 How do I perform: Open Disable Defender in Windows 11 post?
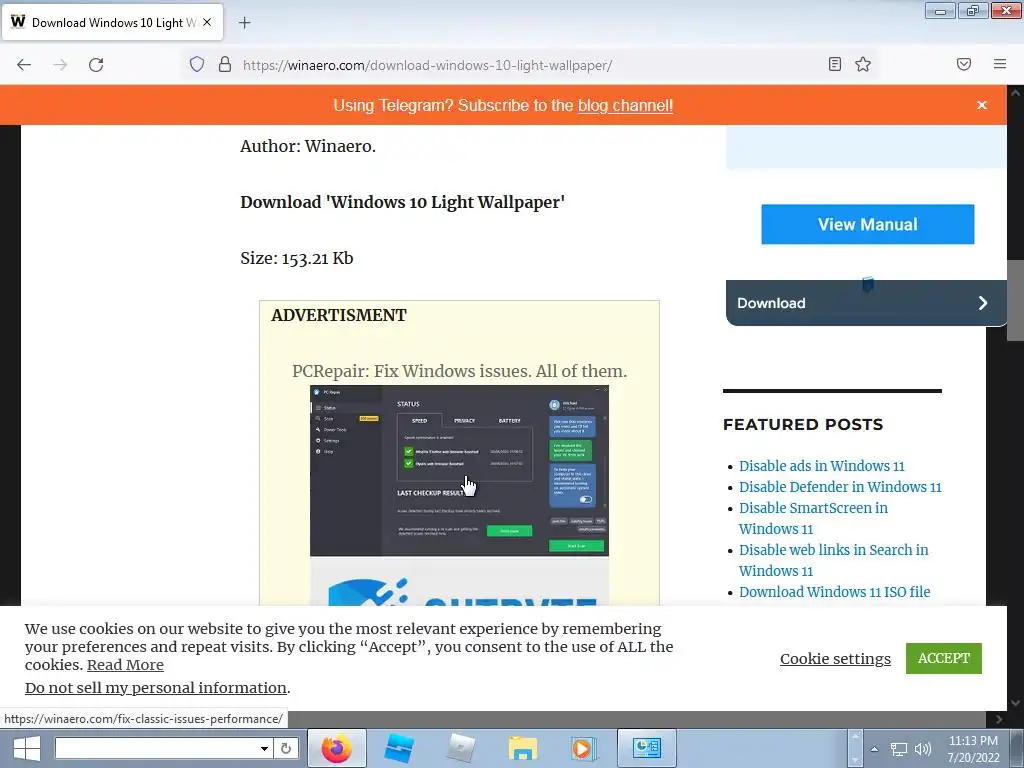(840, 487)
